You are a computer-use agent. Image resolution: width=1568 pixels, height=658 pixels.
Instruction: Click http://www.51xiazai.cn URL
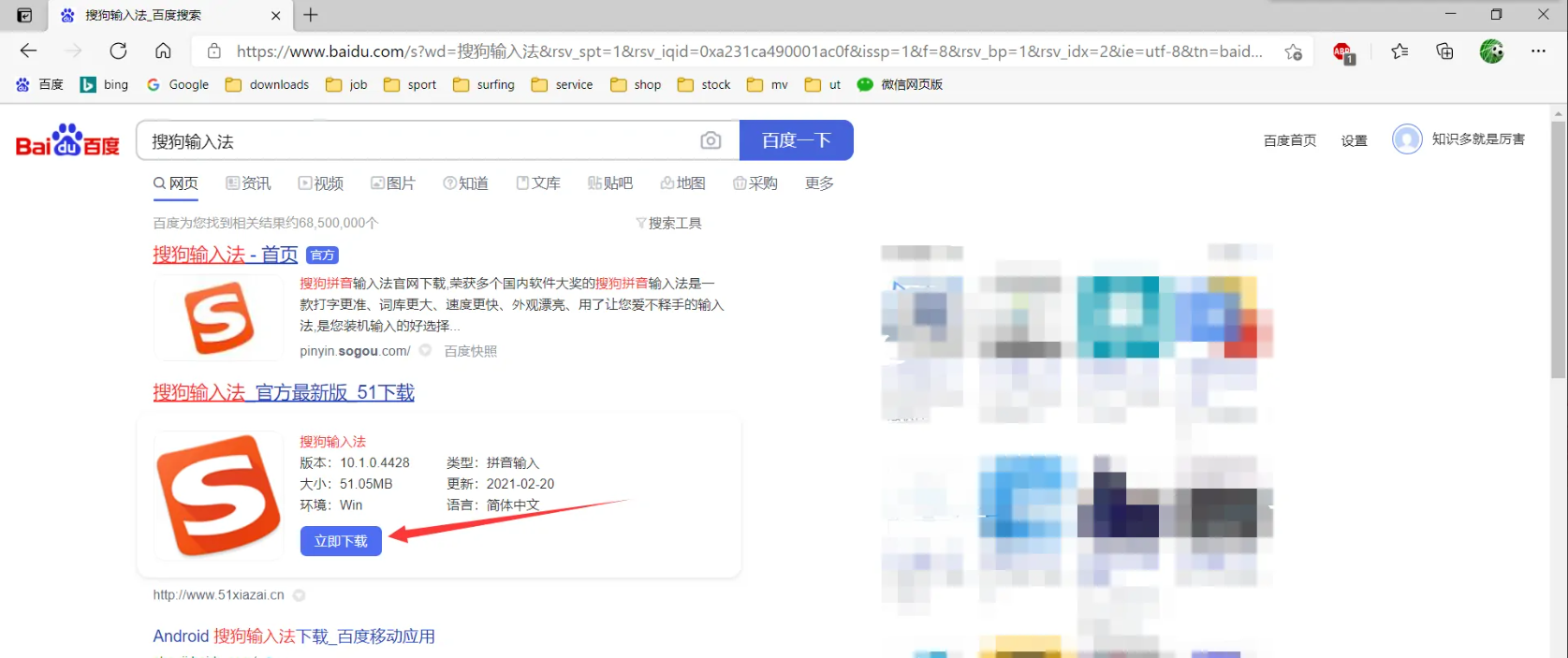218,595
